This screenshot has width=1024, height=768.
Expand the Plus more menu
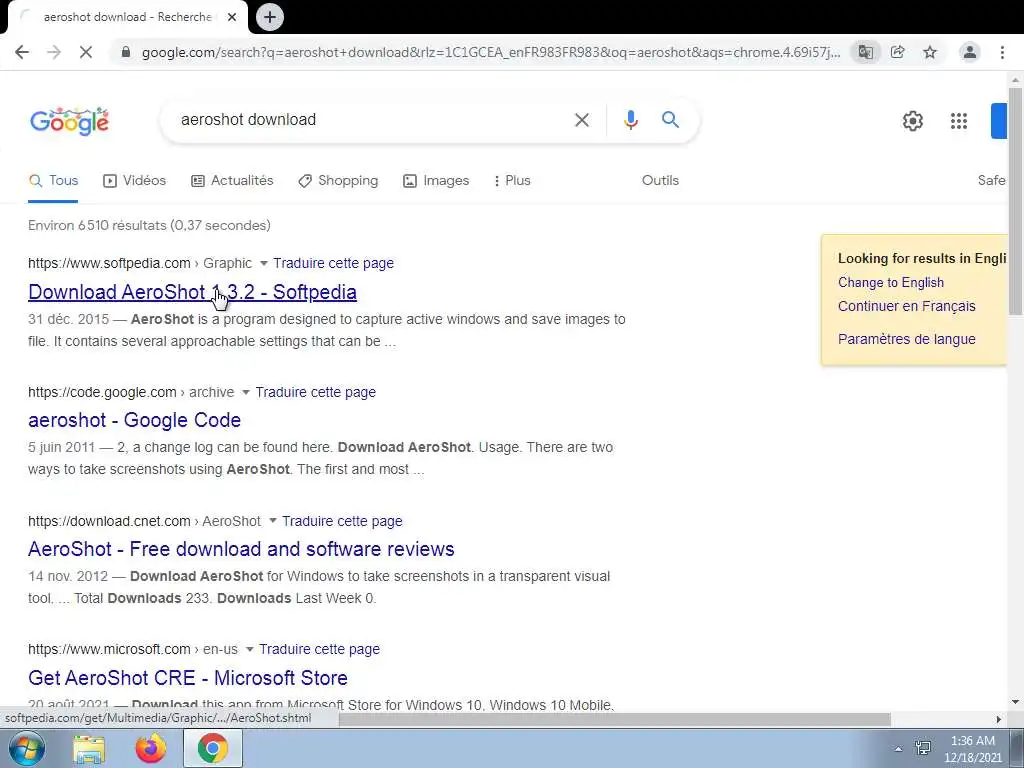[512, 181]
